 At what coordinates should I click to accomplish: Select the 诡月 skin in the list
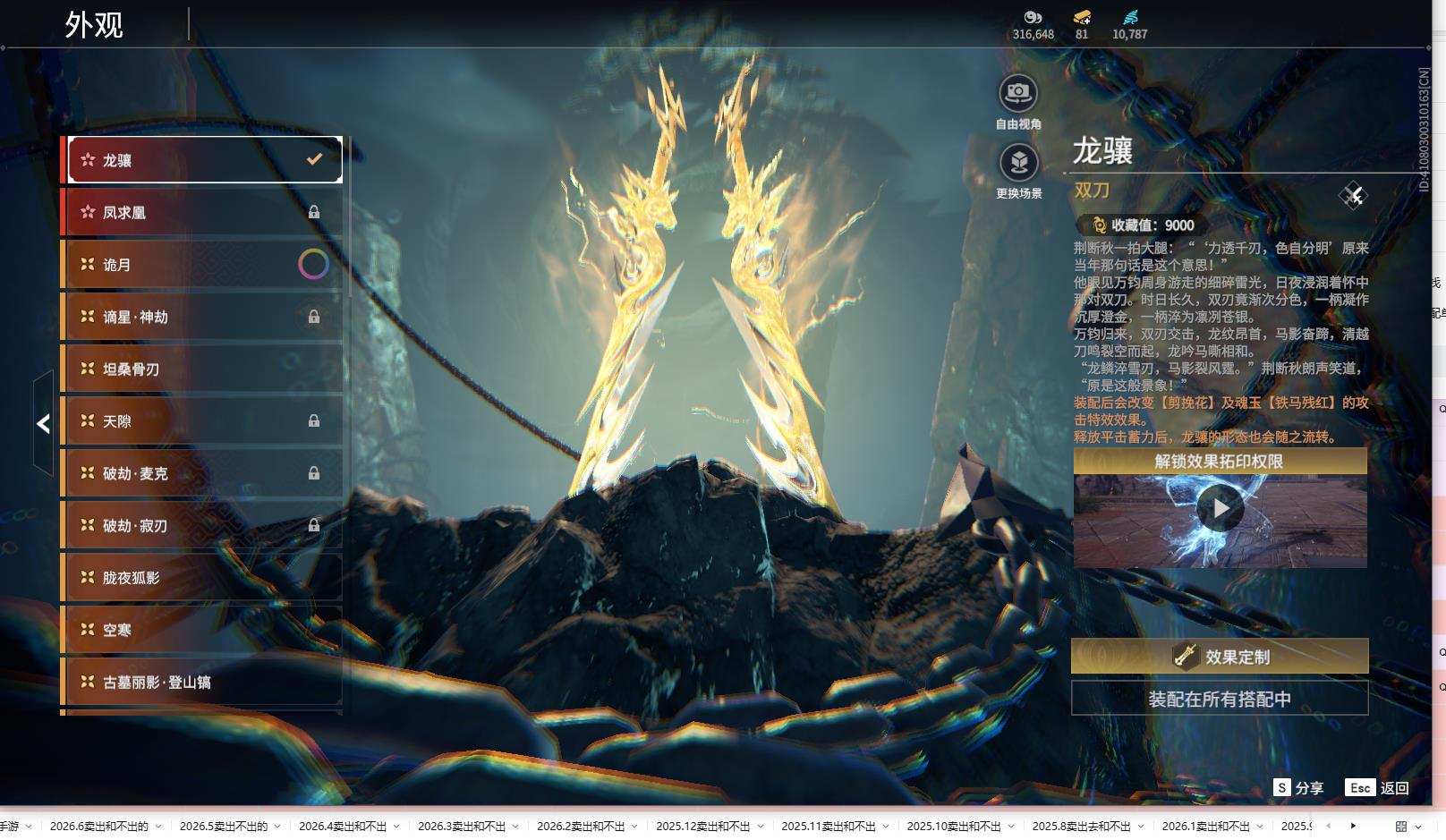203,264
